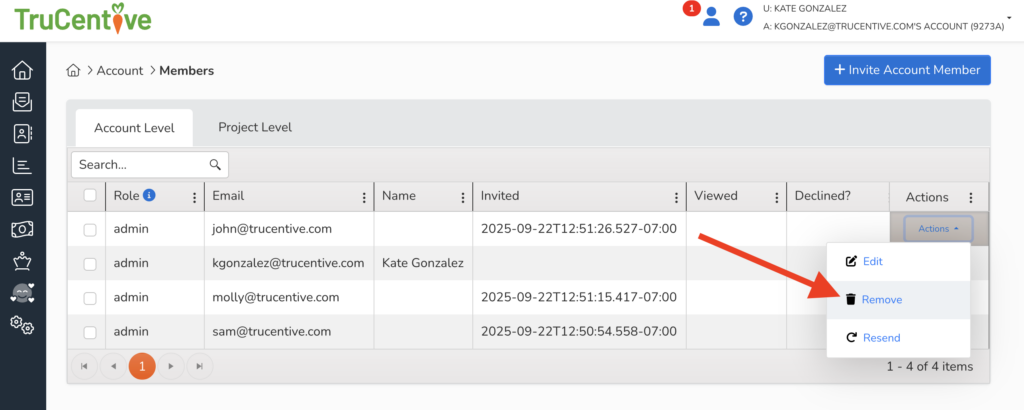
Task: Toggle the select-all checkbox in table header
Action: pyautogui.click(x=90, y=196)
